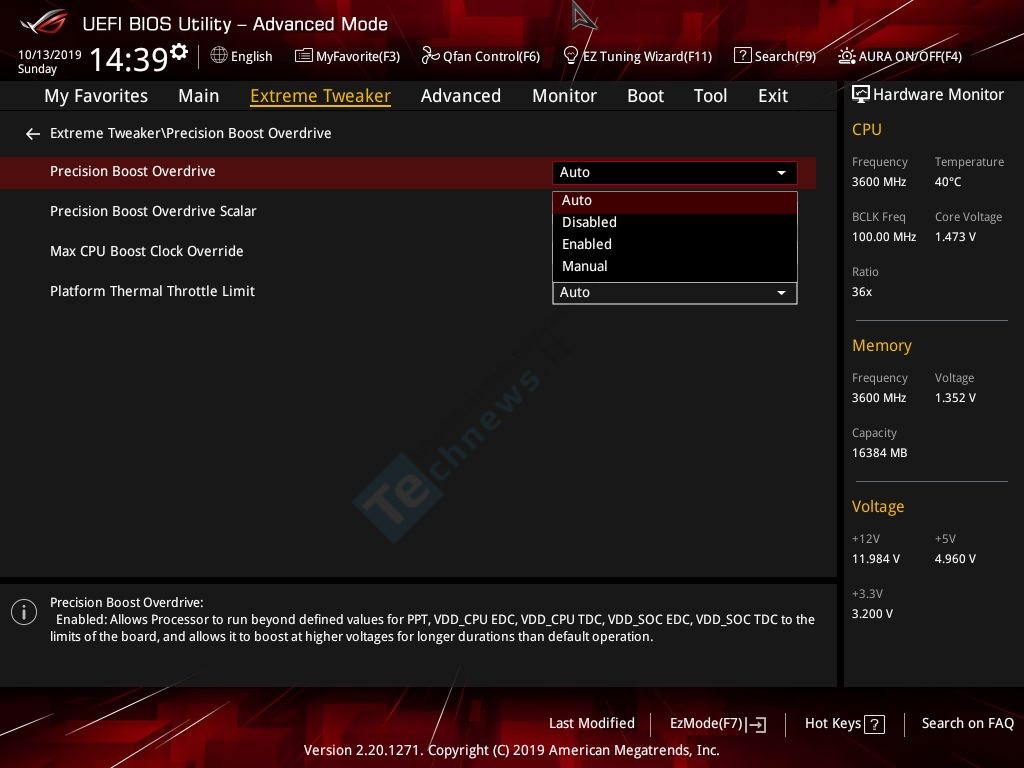Choose Enabled in the dropdown list

pyautogui.click(x=675, y=244)
